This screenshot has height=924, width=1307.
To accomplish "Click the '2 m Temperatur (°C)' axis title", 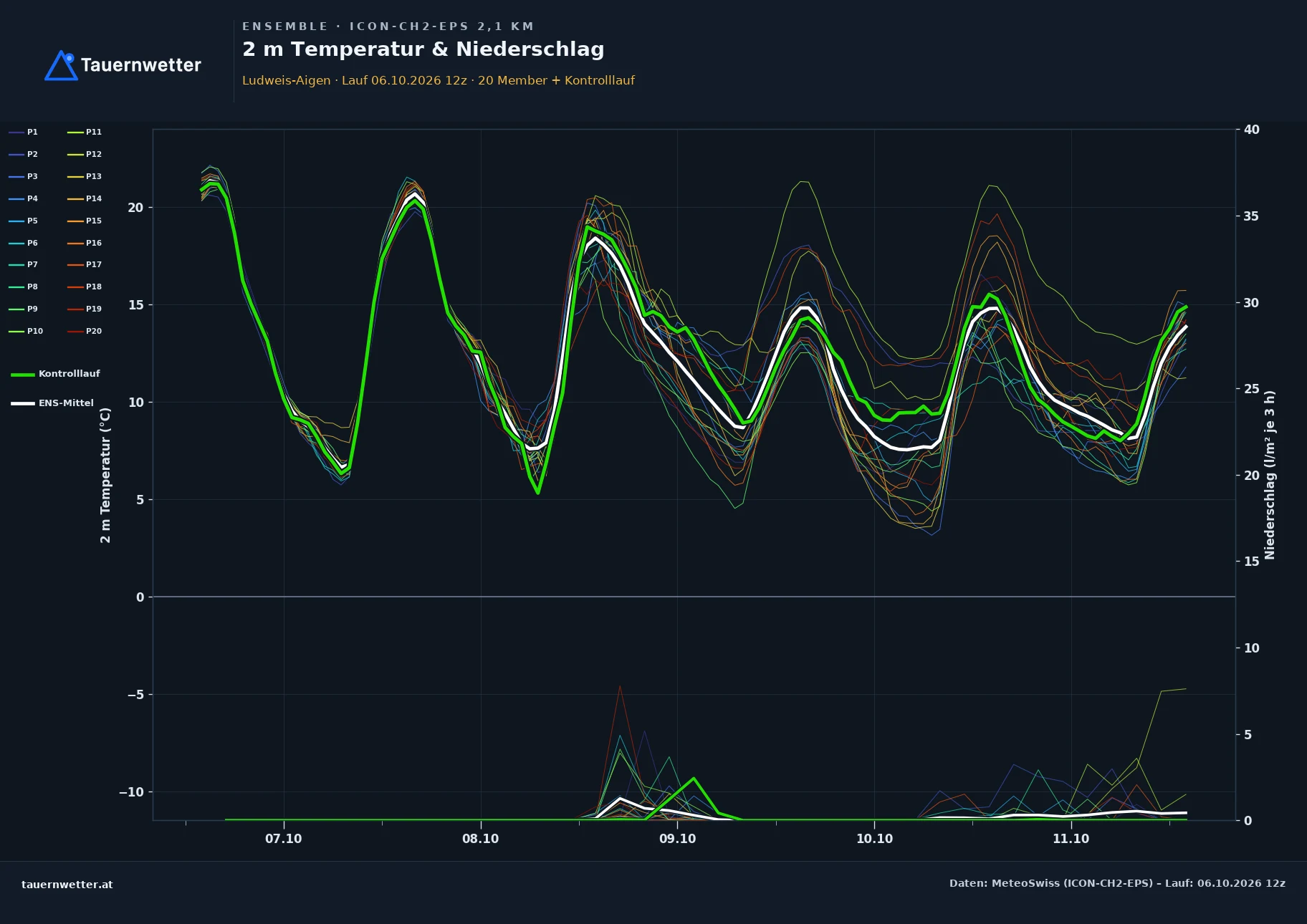I will (105, 476).
